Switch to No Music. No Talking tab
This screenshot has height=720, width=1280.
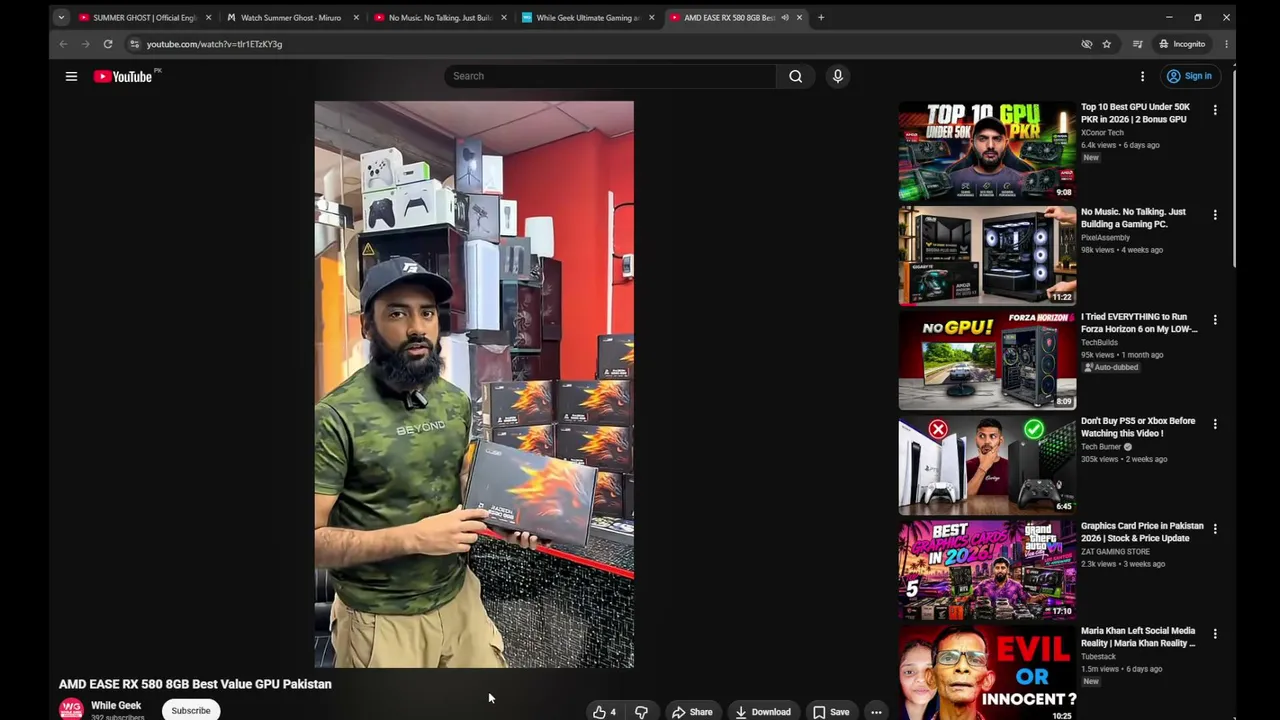coord(439,17)
